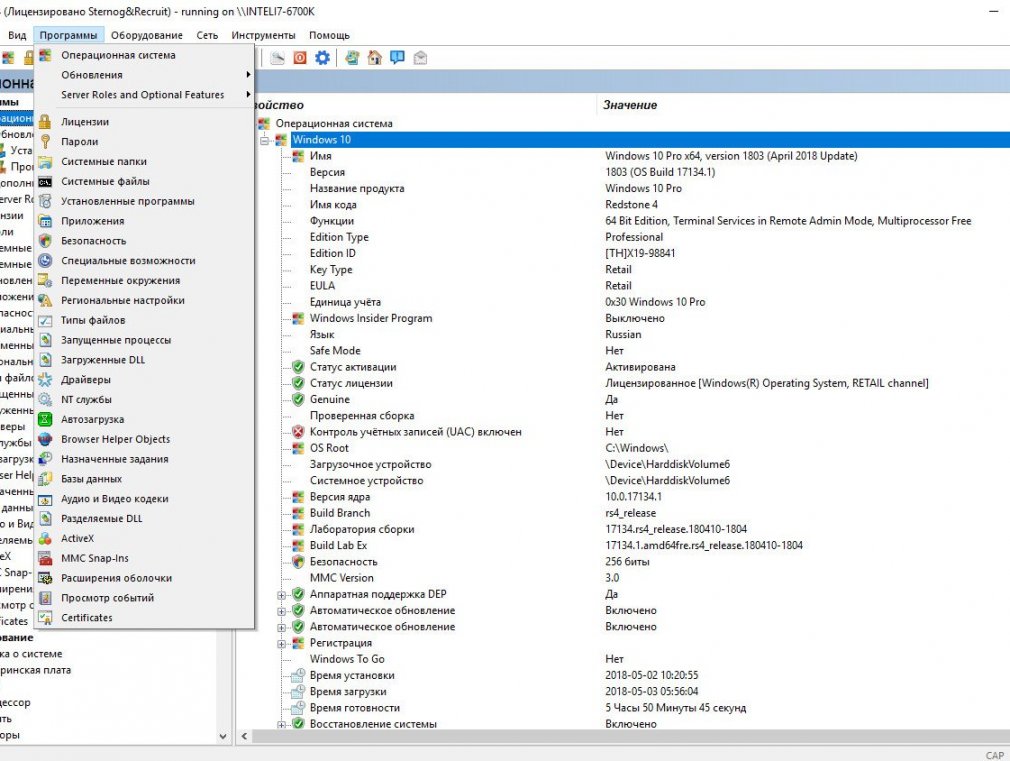
Task: Select Переменные окружения menu entry
Action: (144, 281)
